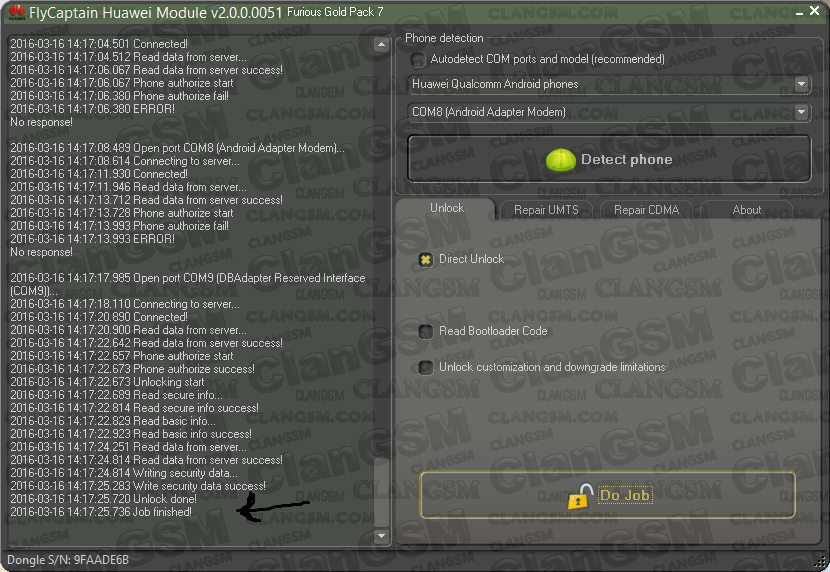Enable Unlock customization and downgrade limitations
The height and width of the screenshot is (572, 830).
(425, 367)
